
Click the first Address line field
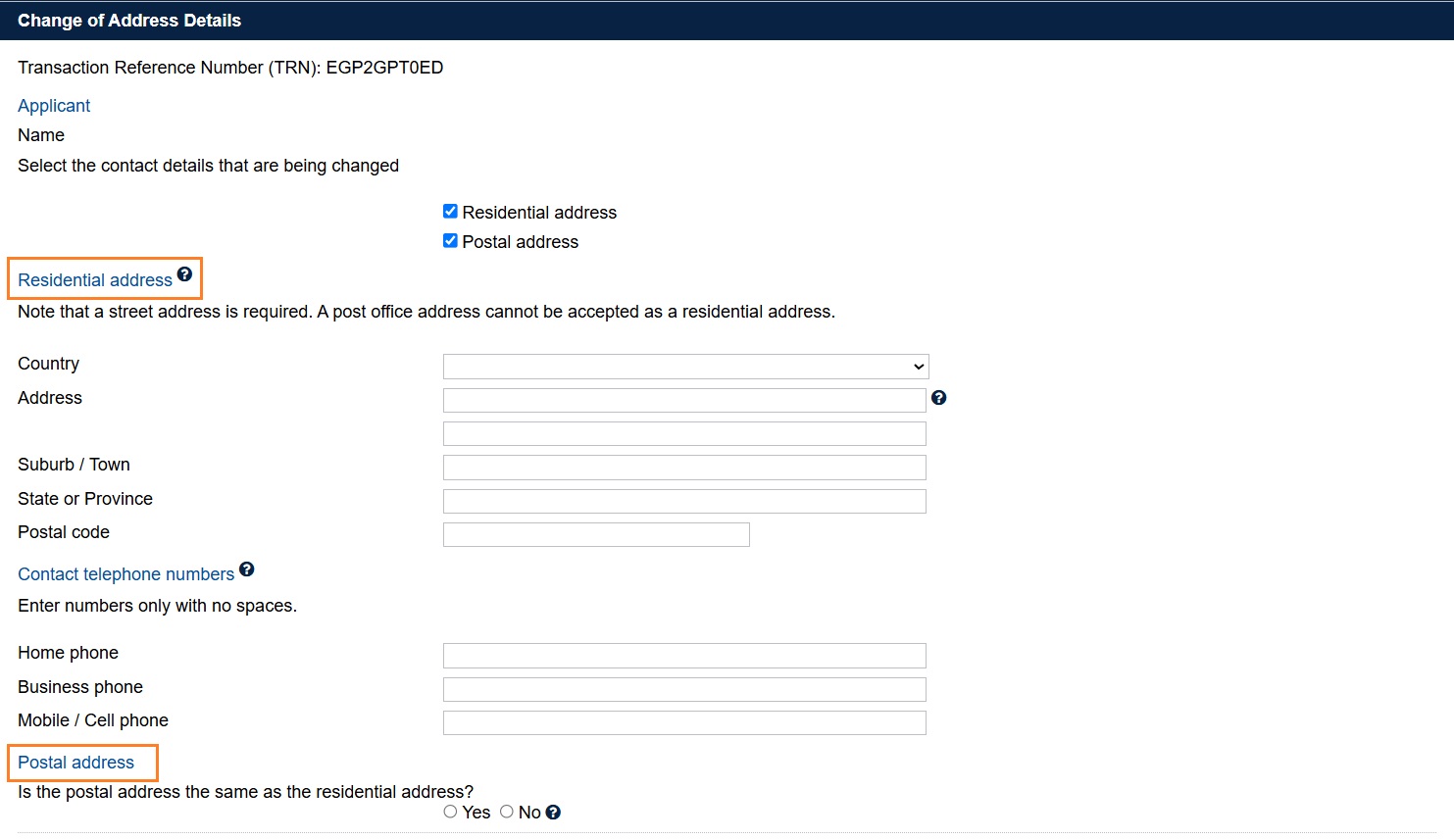(684, 400)
